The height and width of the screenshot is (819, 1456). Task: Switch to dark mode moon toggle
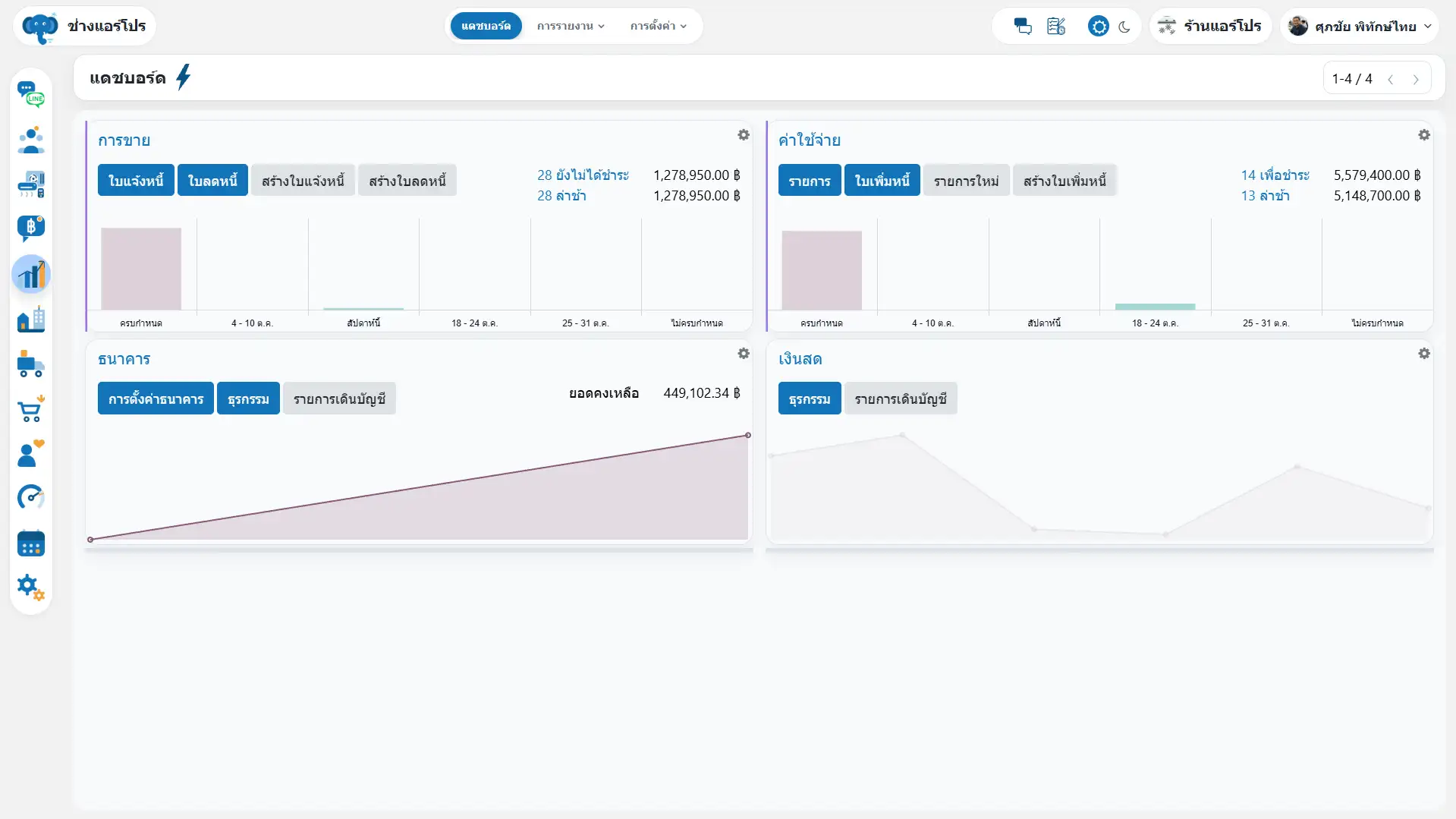tap(1124, 27)
